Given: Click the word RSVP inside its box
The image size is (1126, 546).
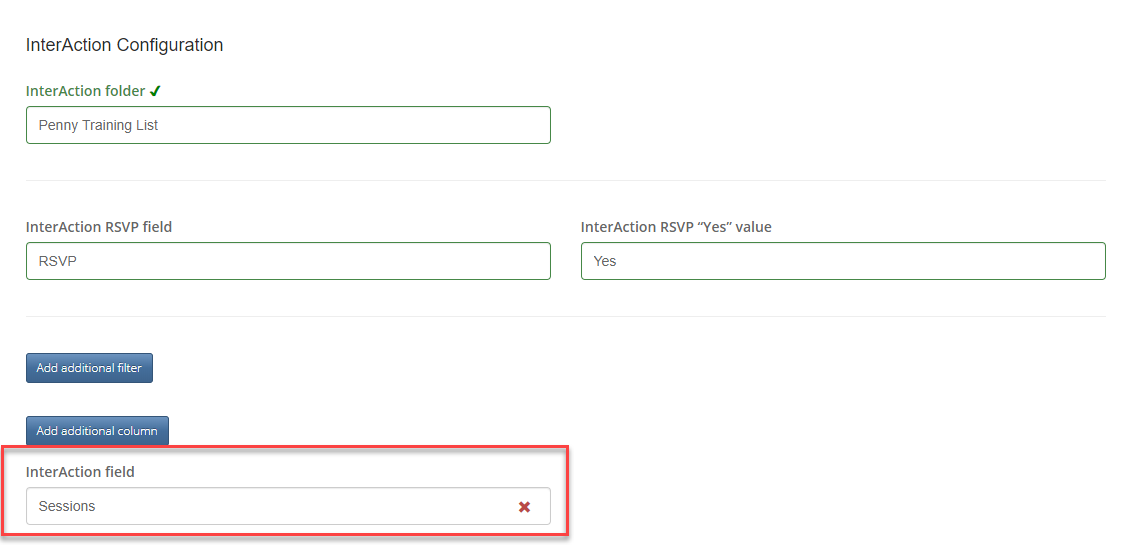Looking at the screenshot, I should pos(57,261).
